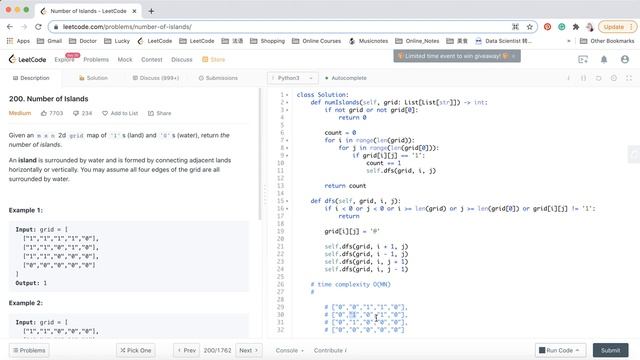Open the Apps bookmark shortcut

pos(18,41)
